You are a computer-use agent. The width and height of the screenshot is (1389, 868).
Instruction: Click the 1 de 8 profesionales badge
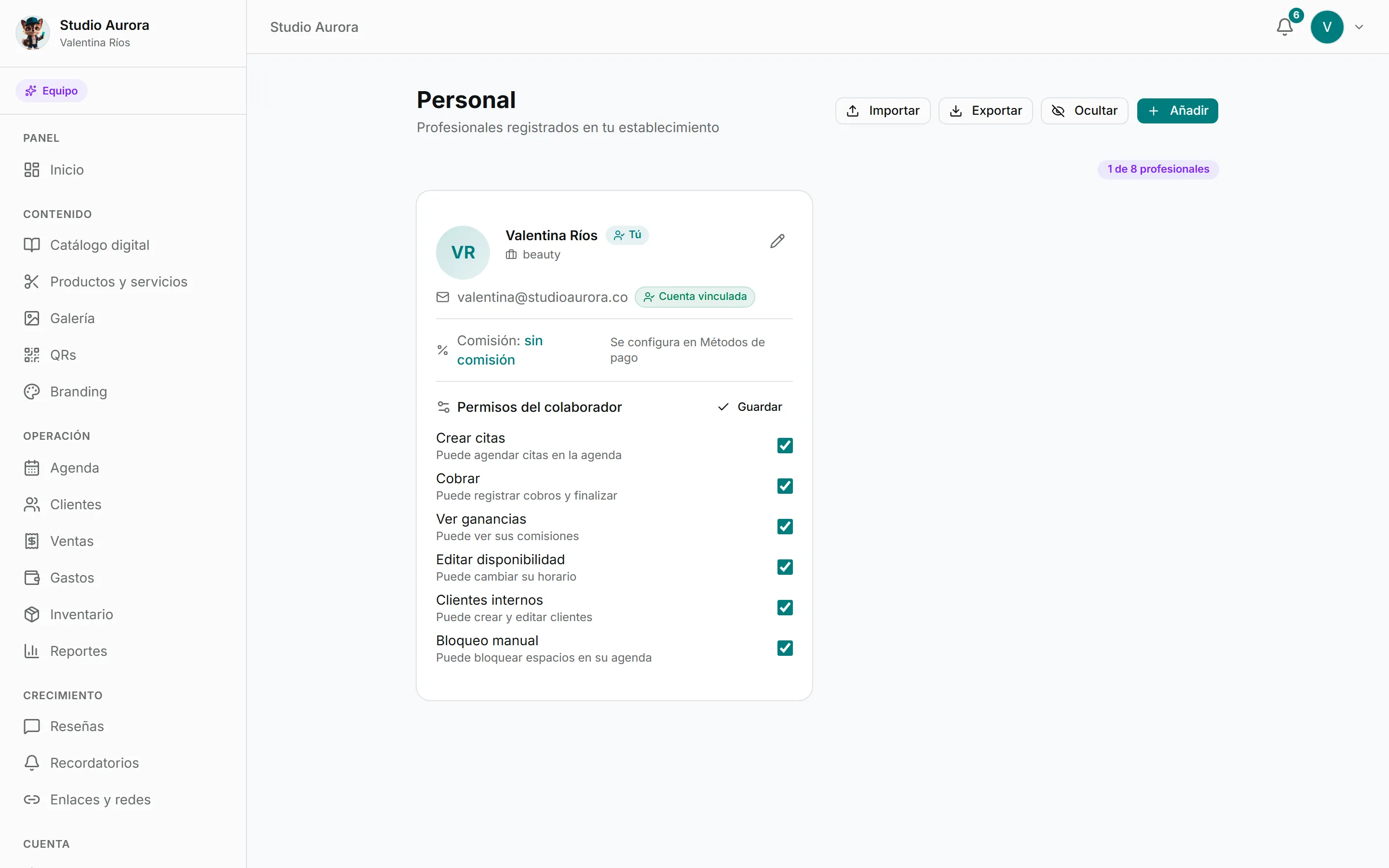pos(1157,169)
